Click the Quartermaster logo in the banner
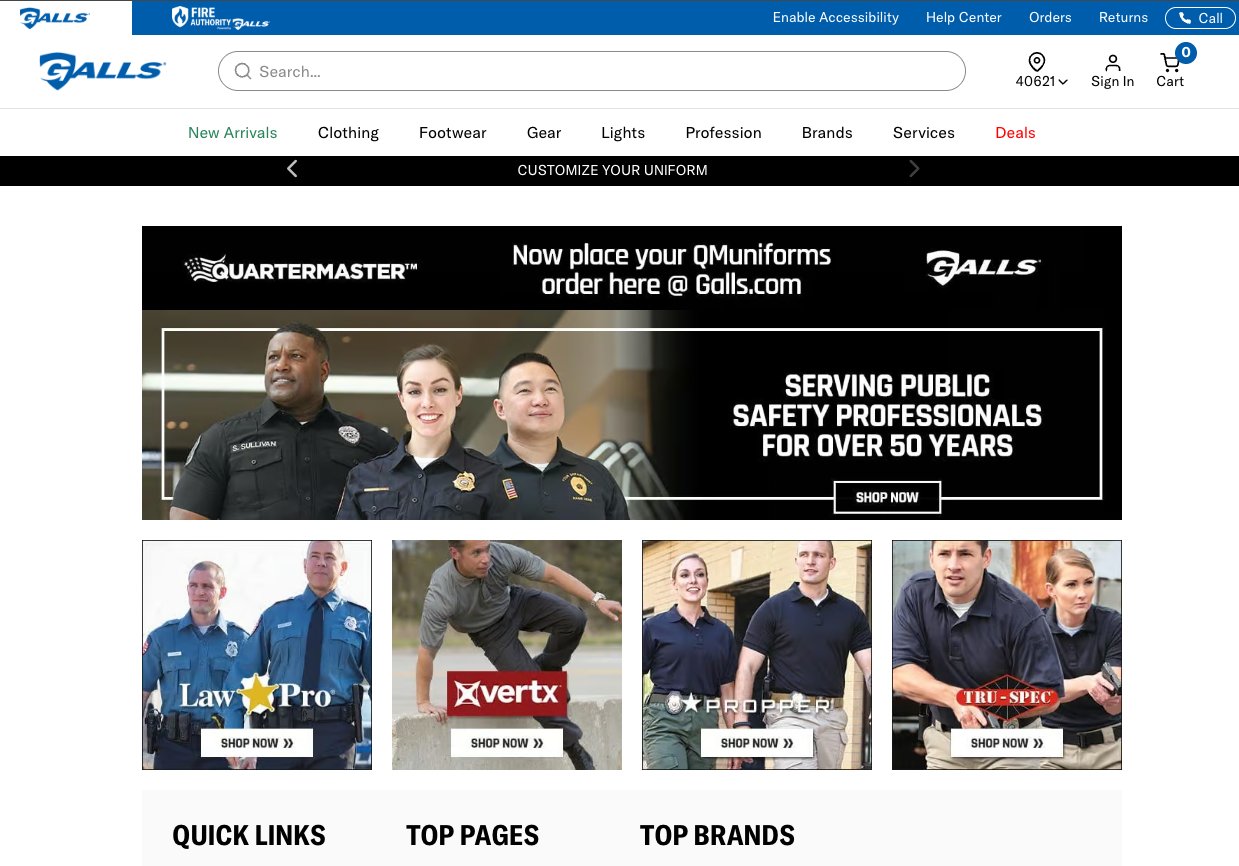Viewport: 1239px width, 866px height. 301,268
